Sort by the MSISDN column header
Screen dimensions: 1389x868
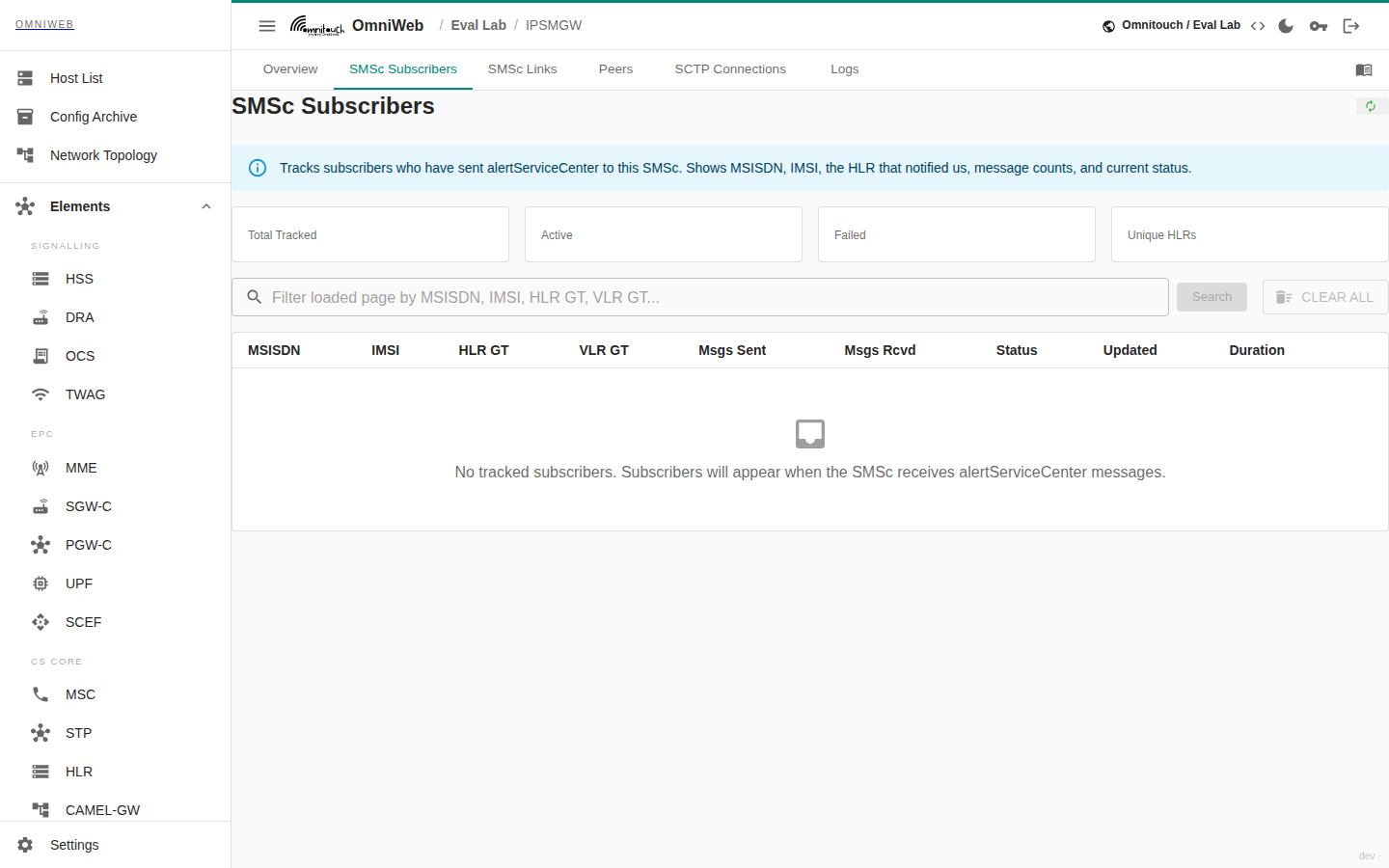(274, 350)
